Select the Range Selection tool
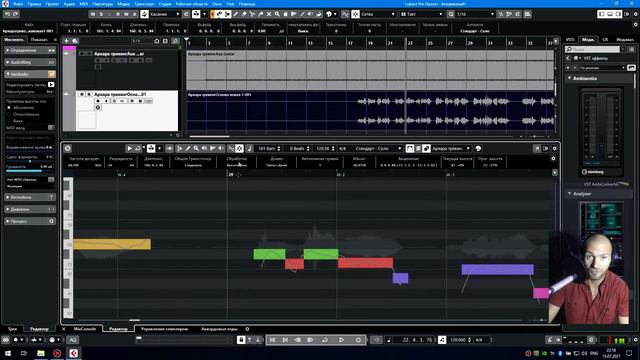This screenshot has height=360, width=640. click(x=227, y=14)
